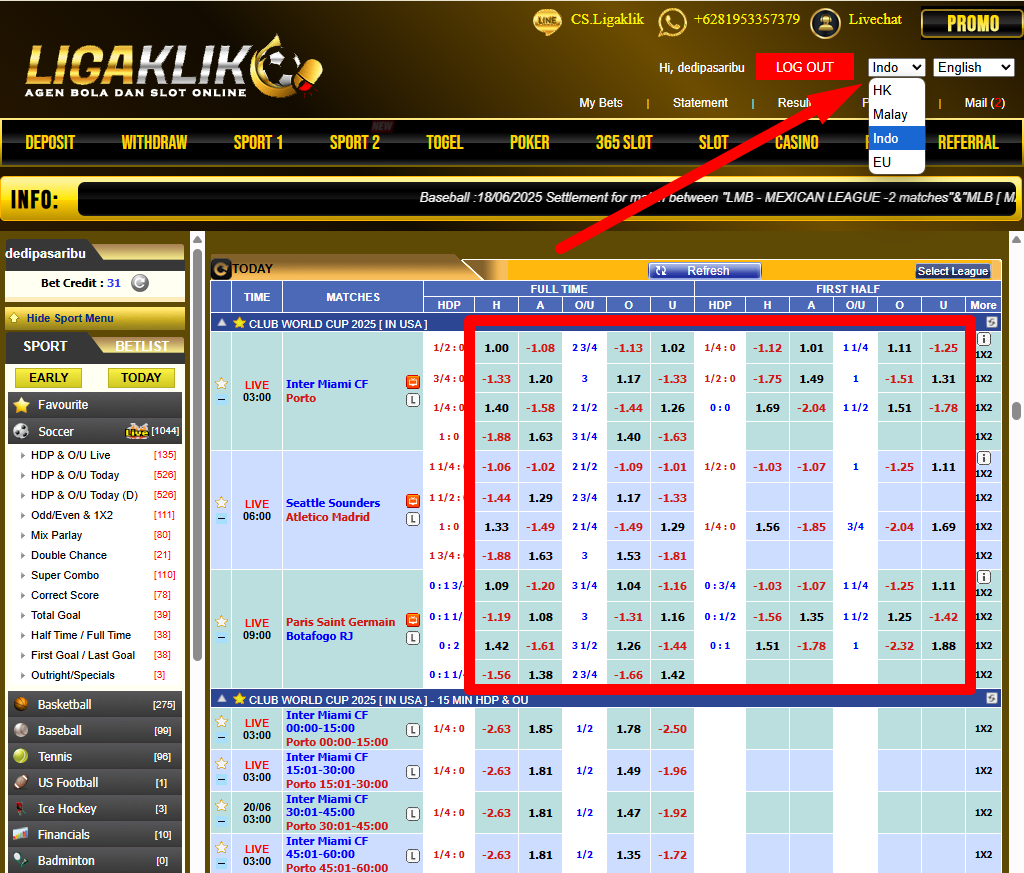Switch to the EARLY tab
Image resolution: width=1024 pixels, height=873 pixels.
[x=48, y=377]
